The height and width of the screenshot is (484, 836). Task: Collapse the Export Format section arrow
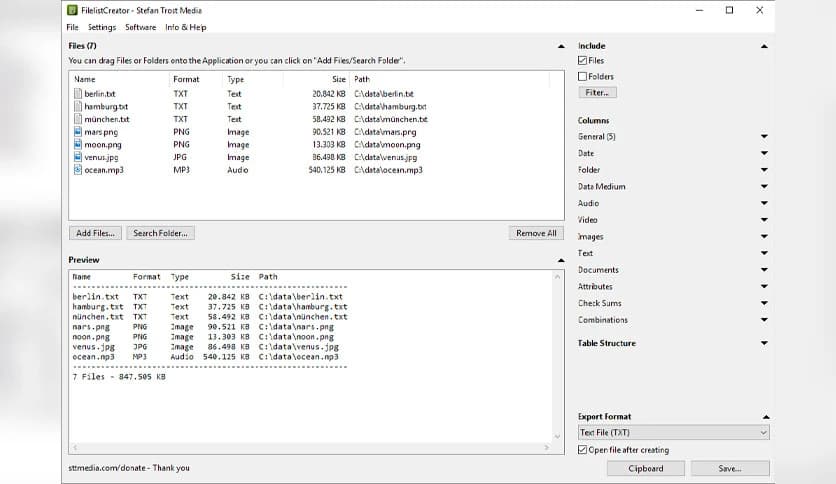tap(766, 417)
